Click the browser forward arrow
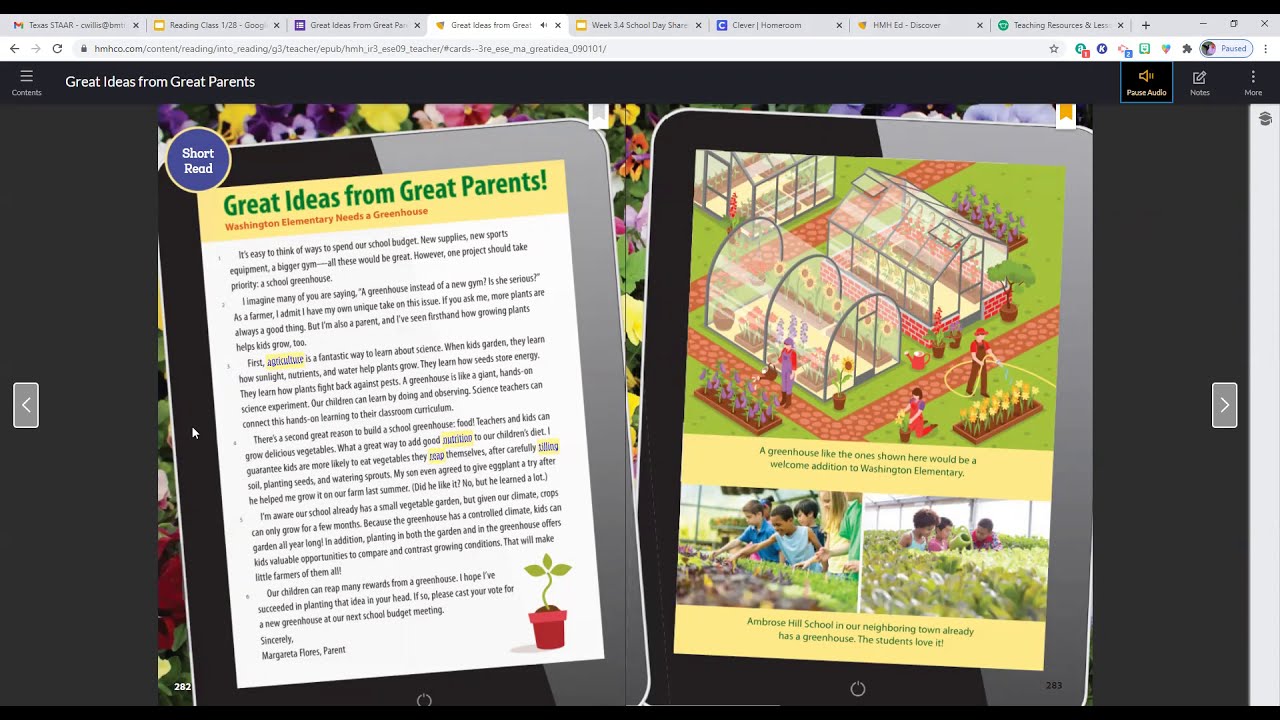The image size is (1280, 720). (36, 48)
